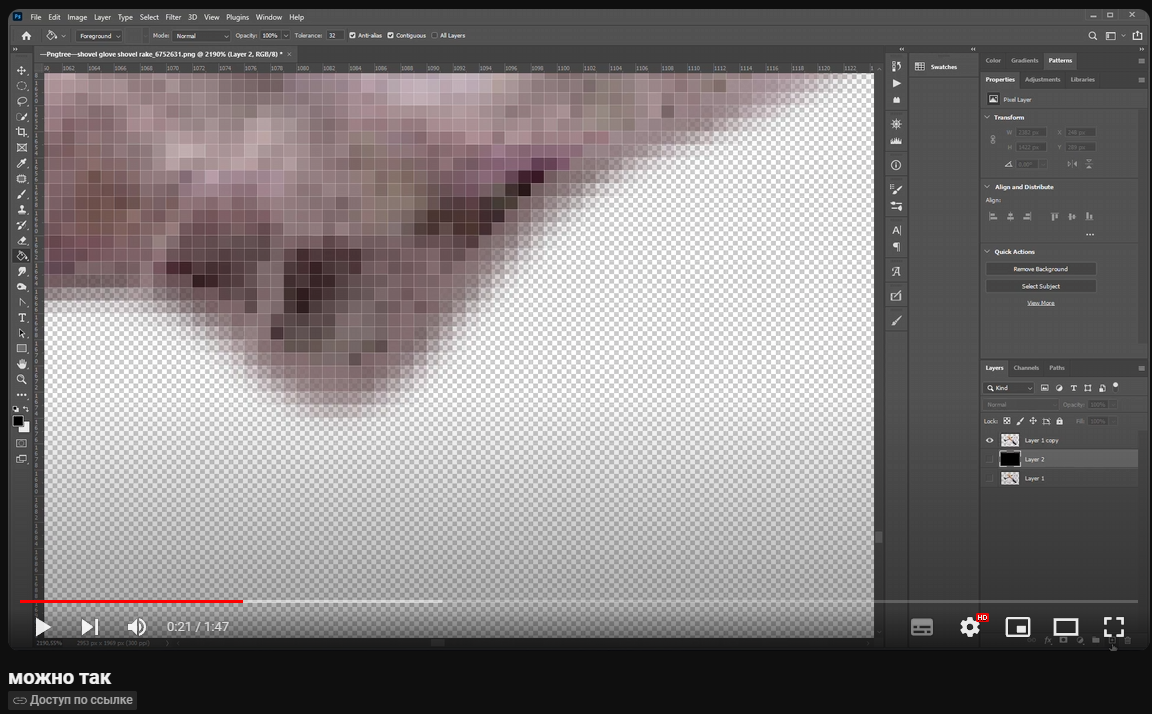Viewport: 1152px width, 714px height.
Task: Select the Smudge tool
Action: coord(22,271)
